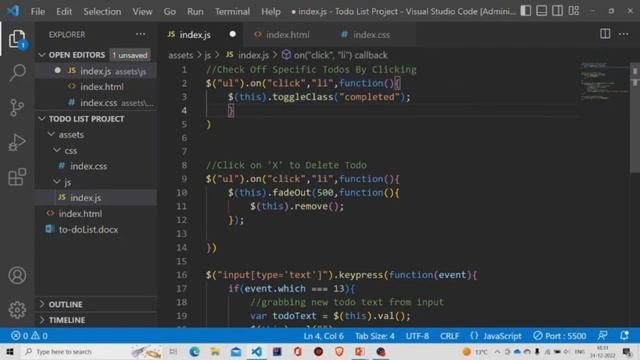The width and height of the screenshot is (640, 360).
Task: Switch to the index.css editor tab
Action: click(x=371, y=35)
